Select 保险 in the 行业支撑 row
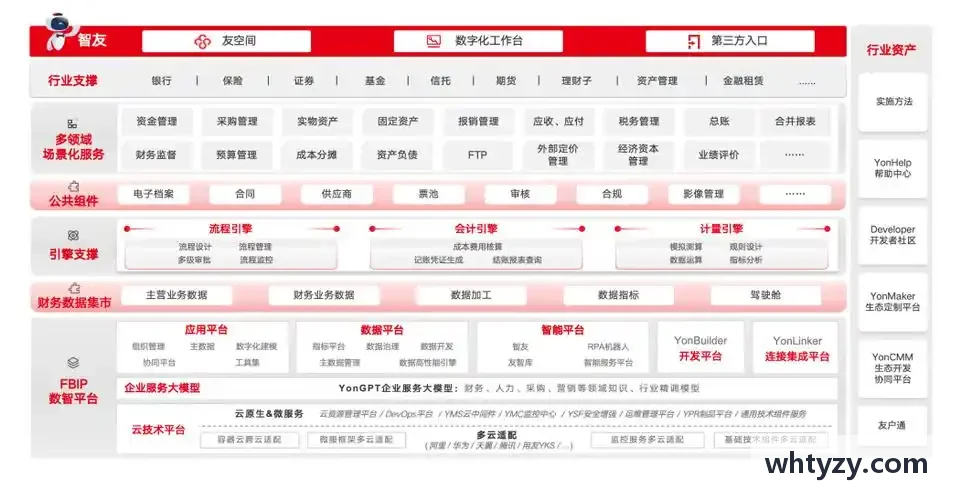The height and width of the screenshot is (500, 961). pyautogui.click(x=233, y=81)
